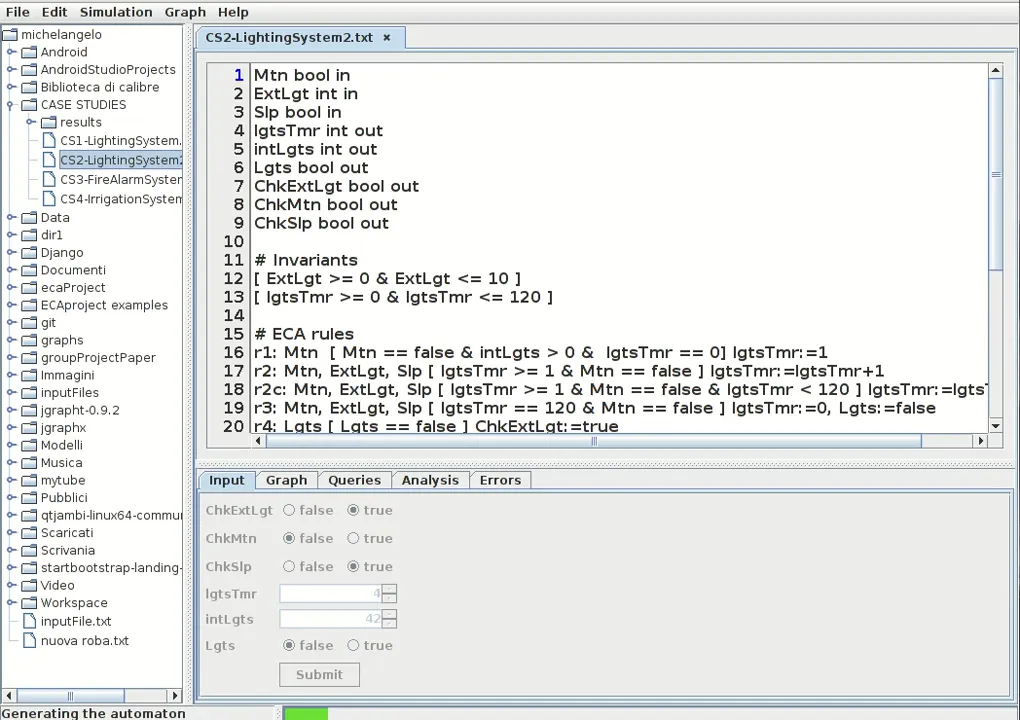Open the File menu

click(18, 12)
